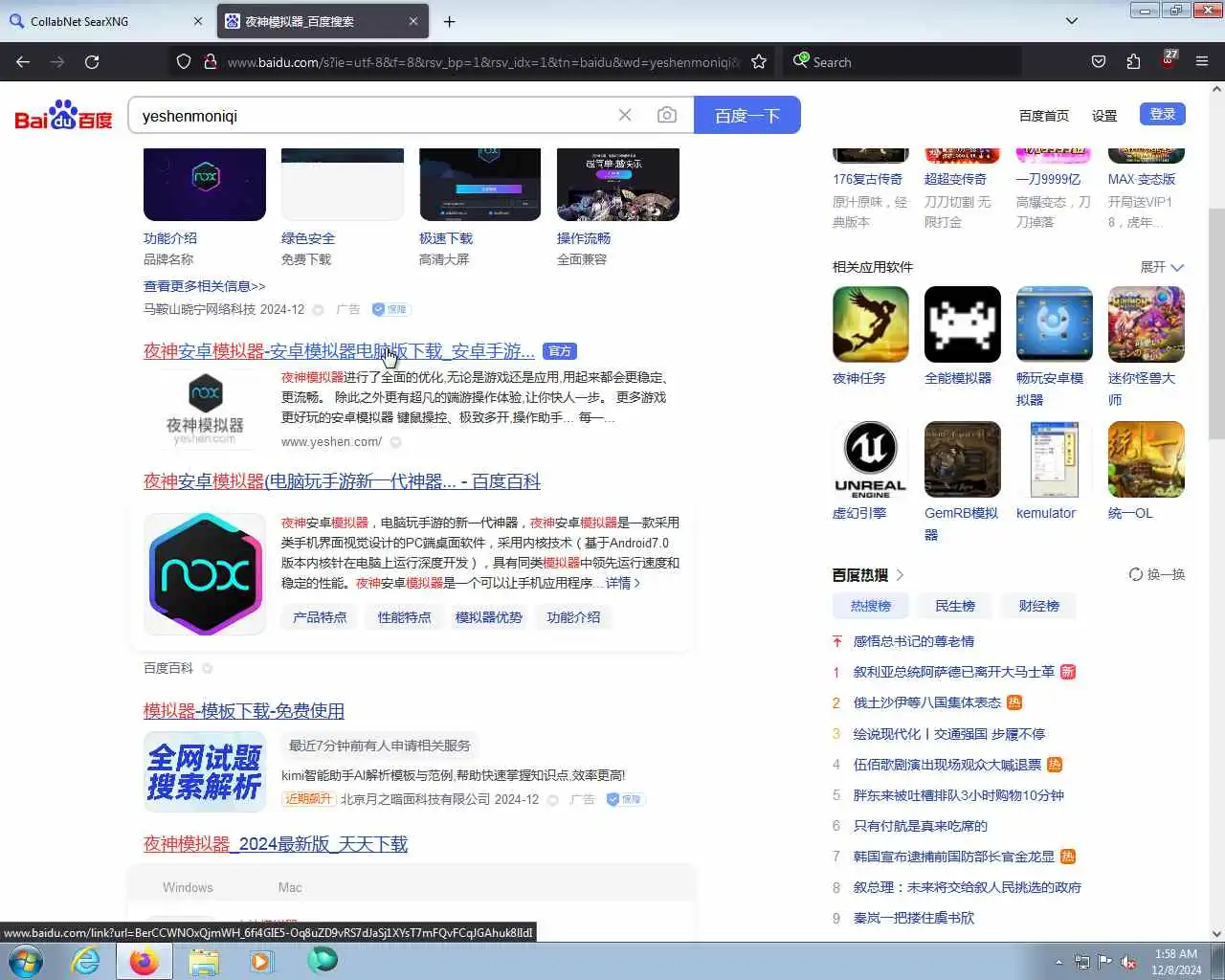Close the CollabNet SearXNG tab
Viewport: 1225px width, 980px height.
point(198,21)
